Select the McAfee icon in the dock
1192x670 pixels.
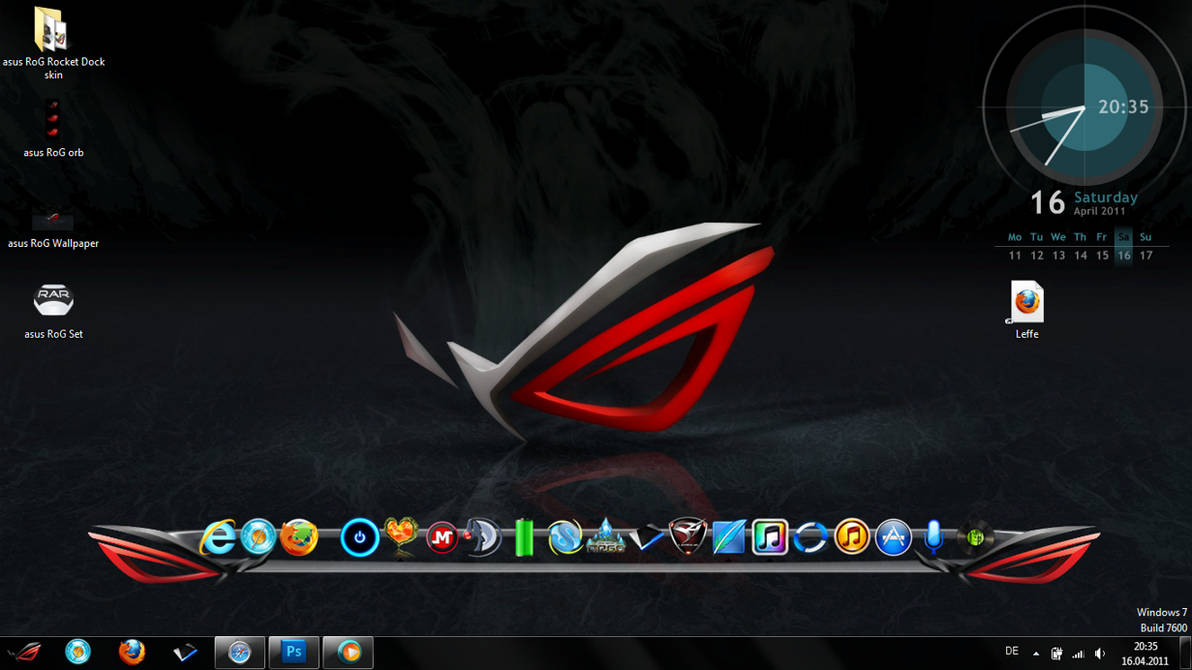[x=442, y=538]
